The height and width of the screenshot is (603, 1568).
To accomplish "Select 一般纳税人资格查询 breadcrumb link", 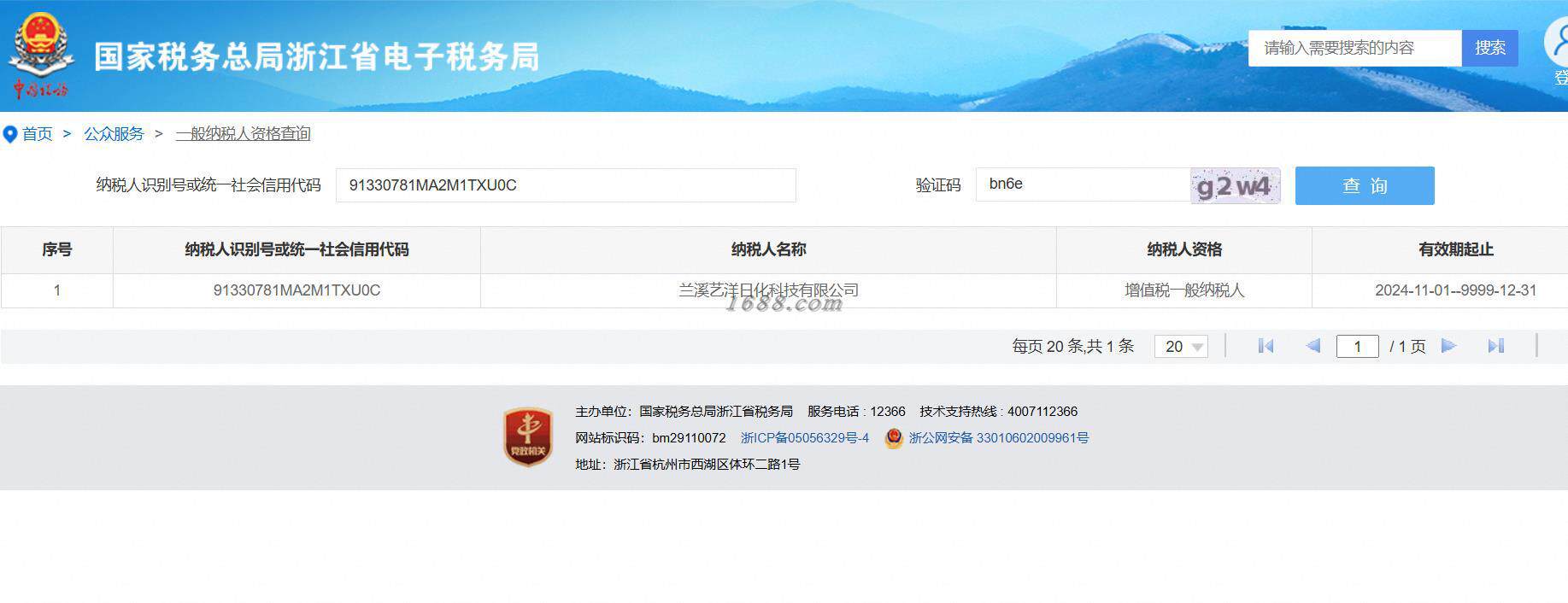I will click(243, 134).
